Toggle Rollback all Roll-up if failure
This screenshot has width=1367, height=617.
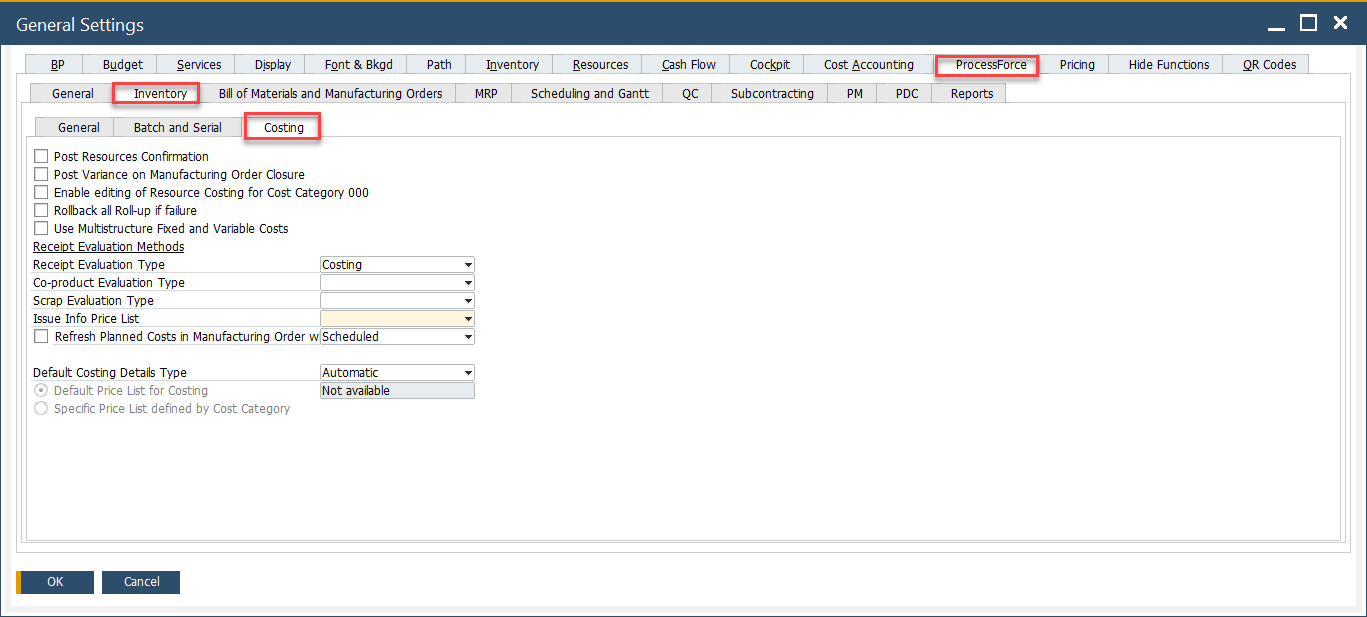point(41,211)
